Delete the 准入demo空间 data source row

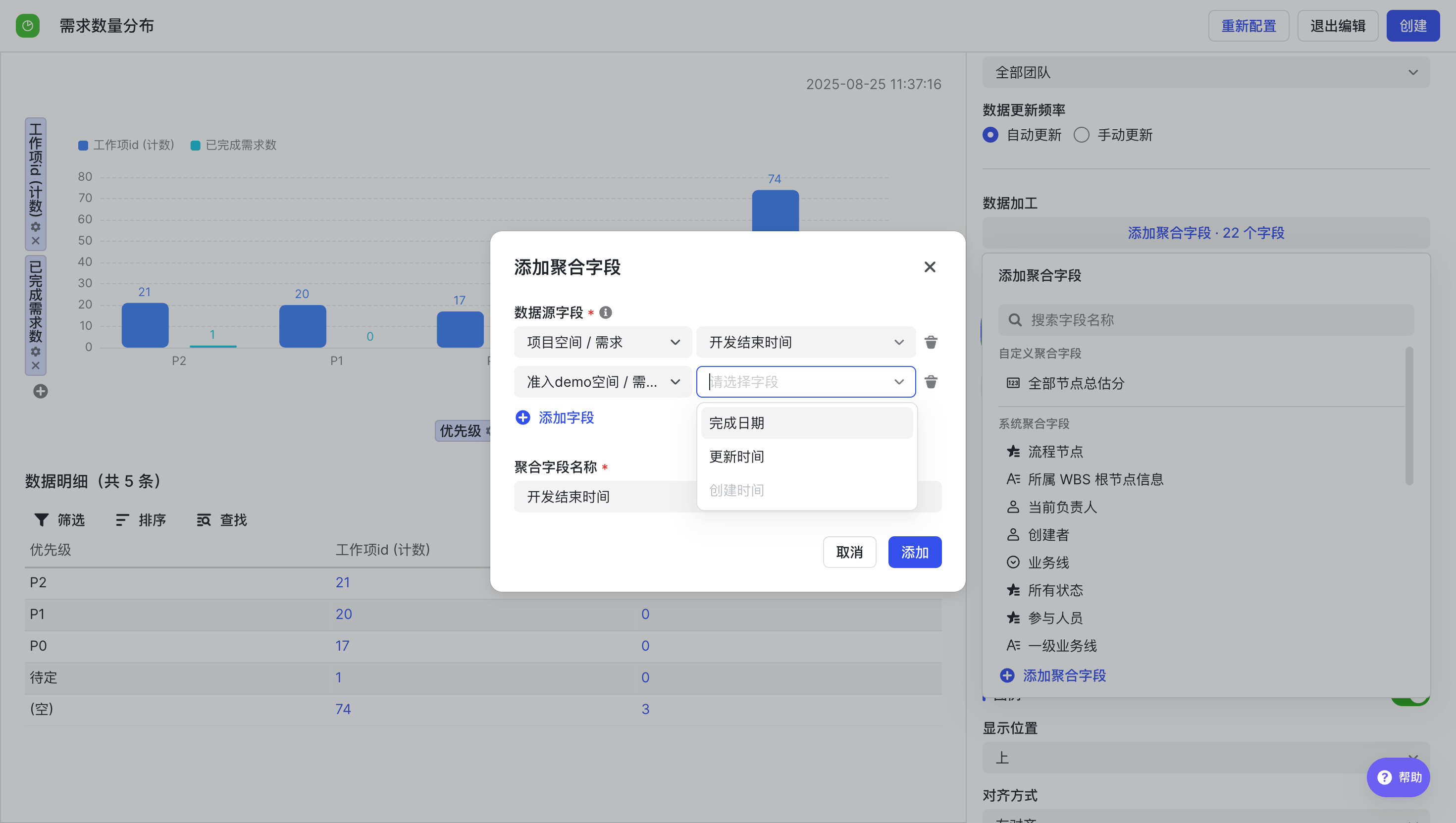(x=931, y=382)
